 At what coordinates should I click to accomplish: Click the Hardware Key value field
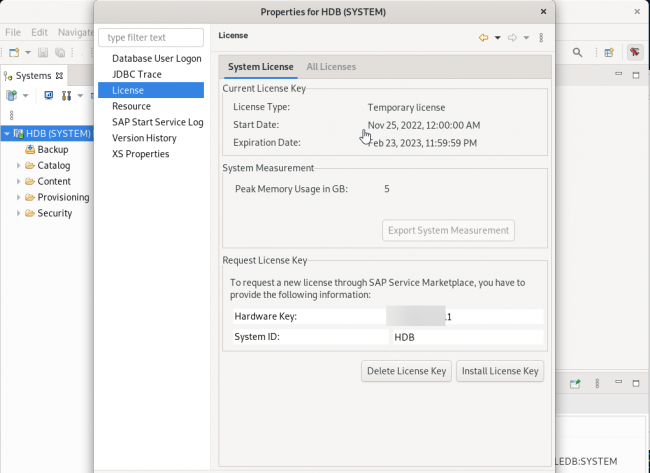pos(464,316)
